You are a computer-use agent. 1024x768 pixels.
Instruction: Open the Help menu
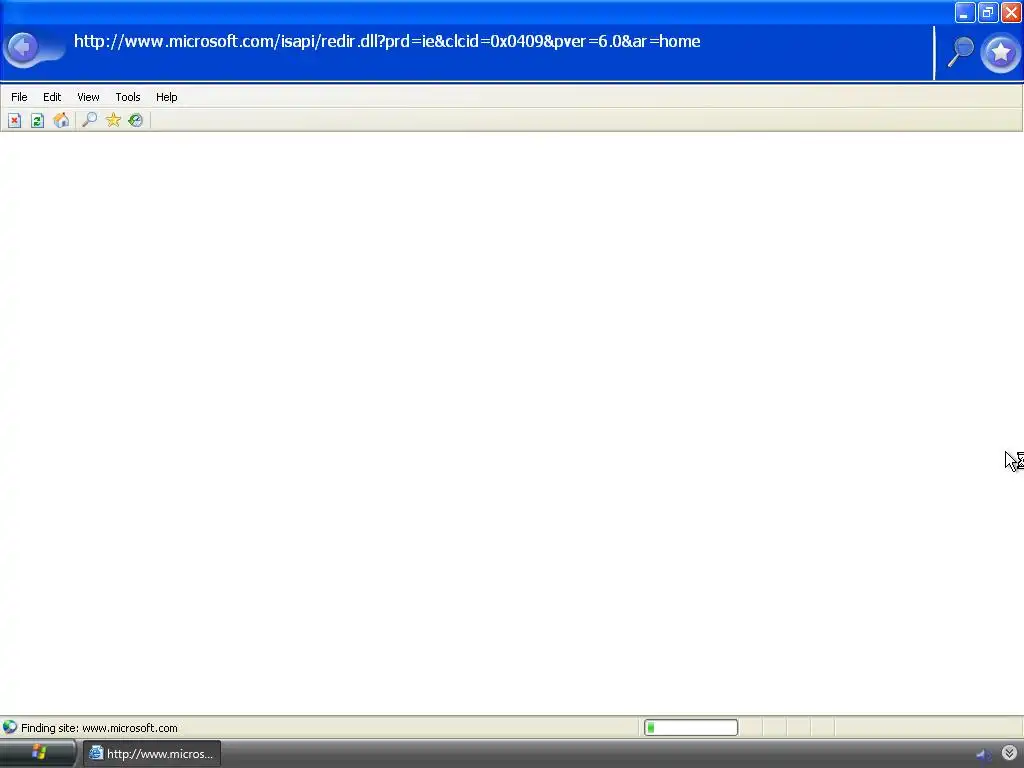167,97
